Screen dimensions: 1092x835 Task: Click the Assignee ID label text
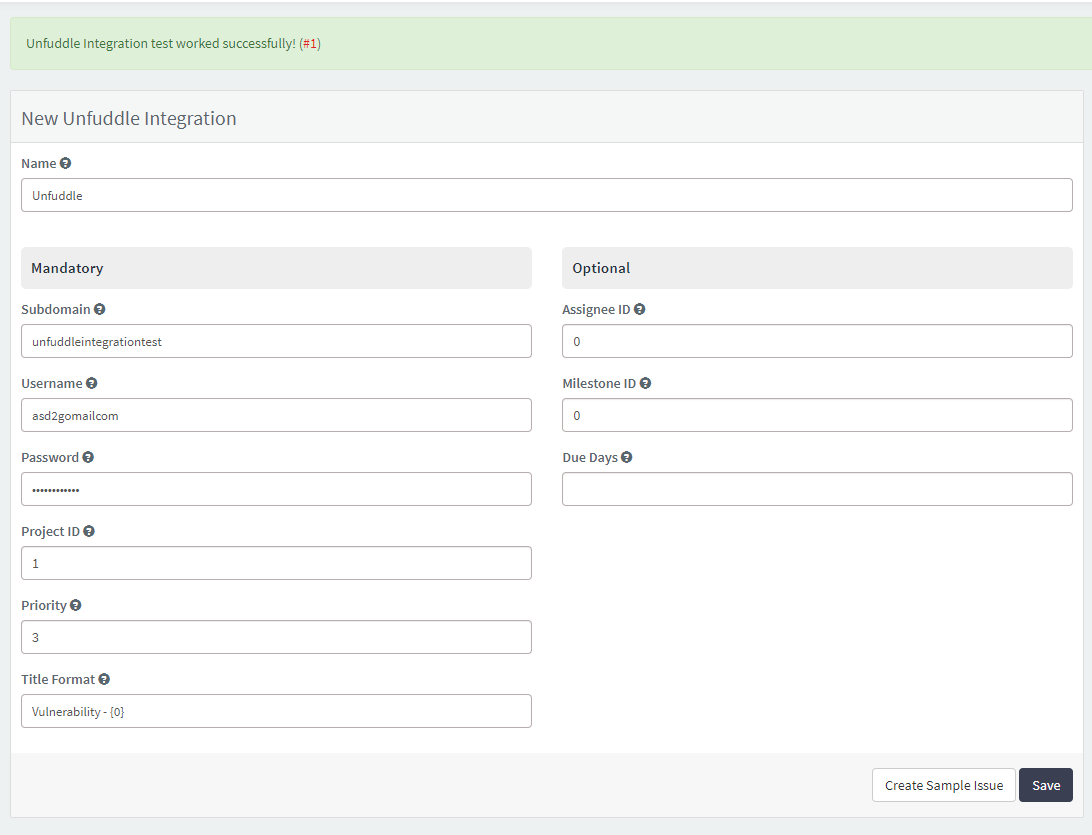(596, 309)
